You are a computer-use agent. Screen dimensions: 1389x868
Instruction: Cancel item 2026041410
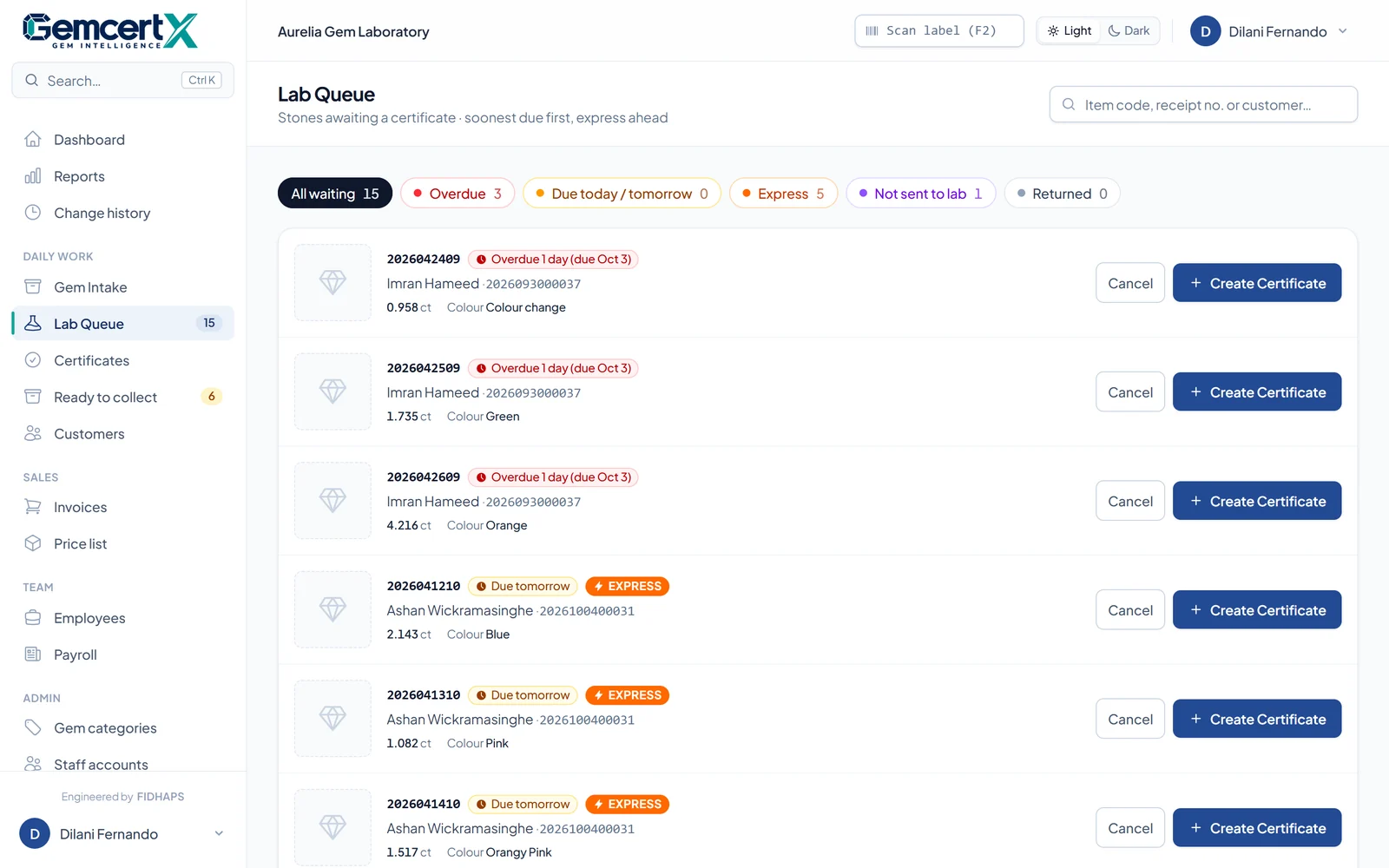[x=1130, y=828]
